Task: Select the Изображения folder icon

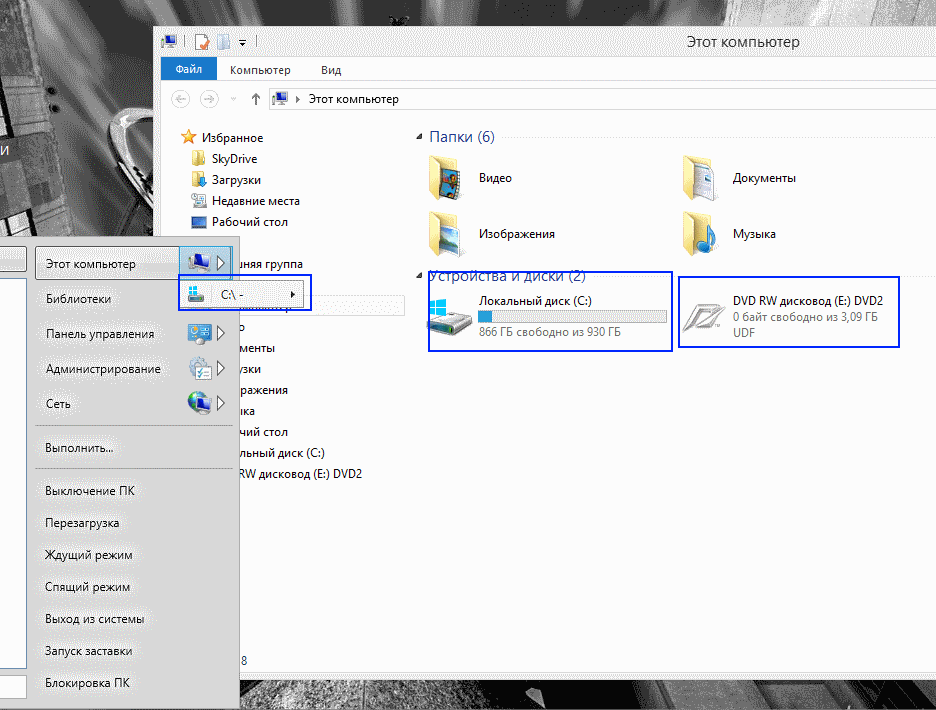Action: tap(445, 234)
